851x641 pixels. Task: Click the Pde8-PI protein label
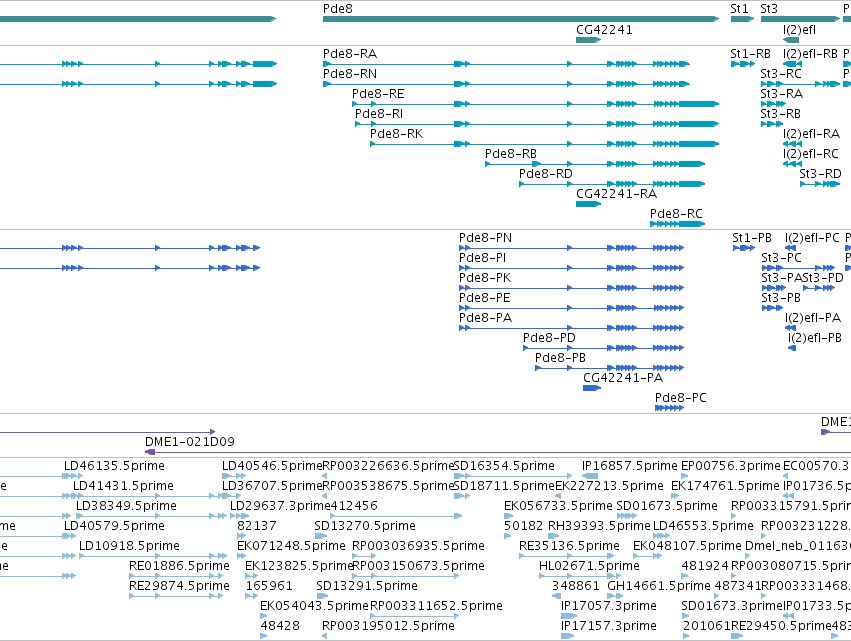pos(482,258)
